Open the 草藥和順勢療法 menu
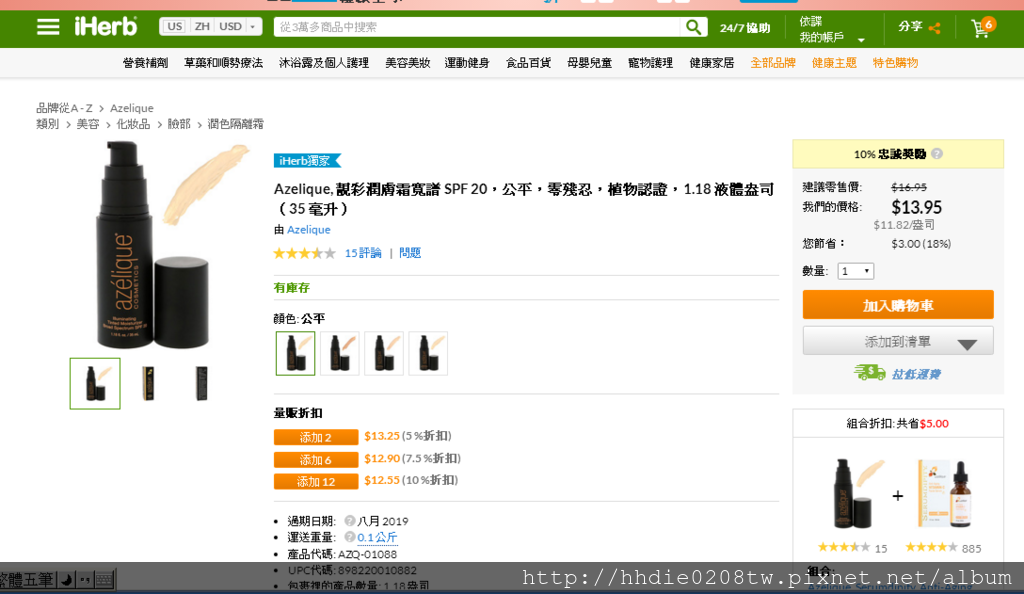 pos(223,63)
